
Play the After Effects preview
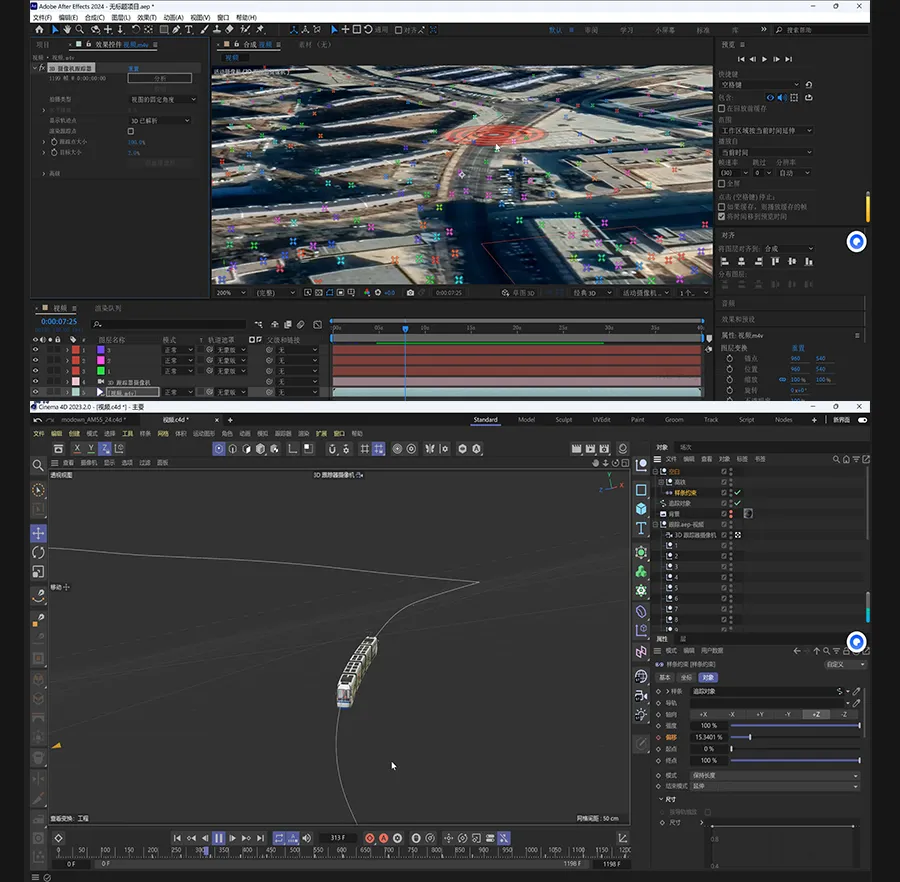(765, 59)
